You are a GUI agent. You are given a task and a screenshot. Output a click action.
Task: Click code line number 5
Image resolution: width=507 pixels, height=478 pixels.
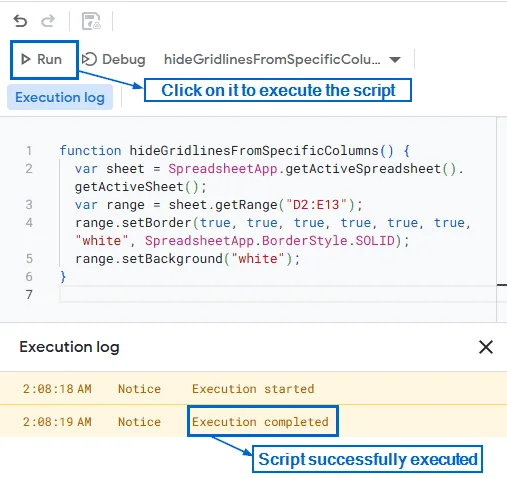point(29,259)
